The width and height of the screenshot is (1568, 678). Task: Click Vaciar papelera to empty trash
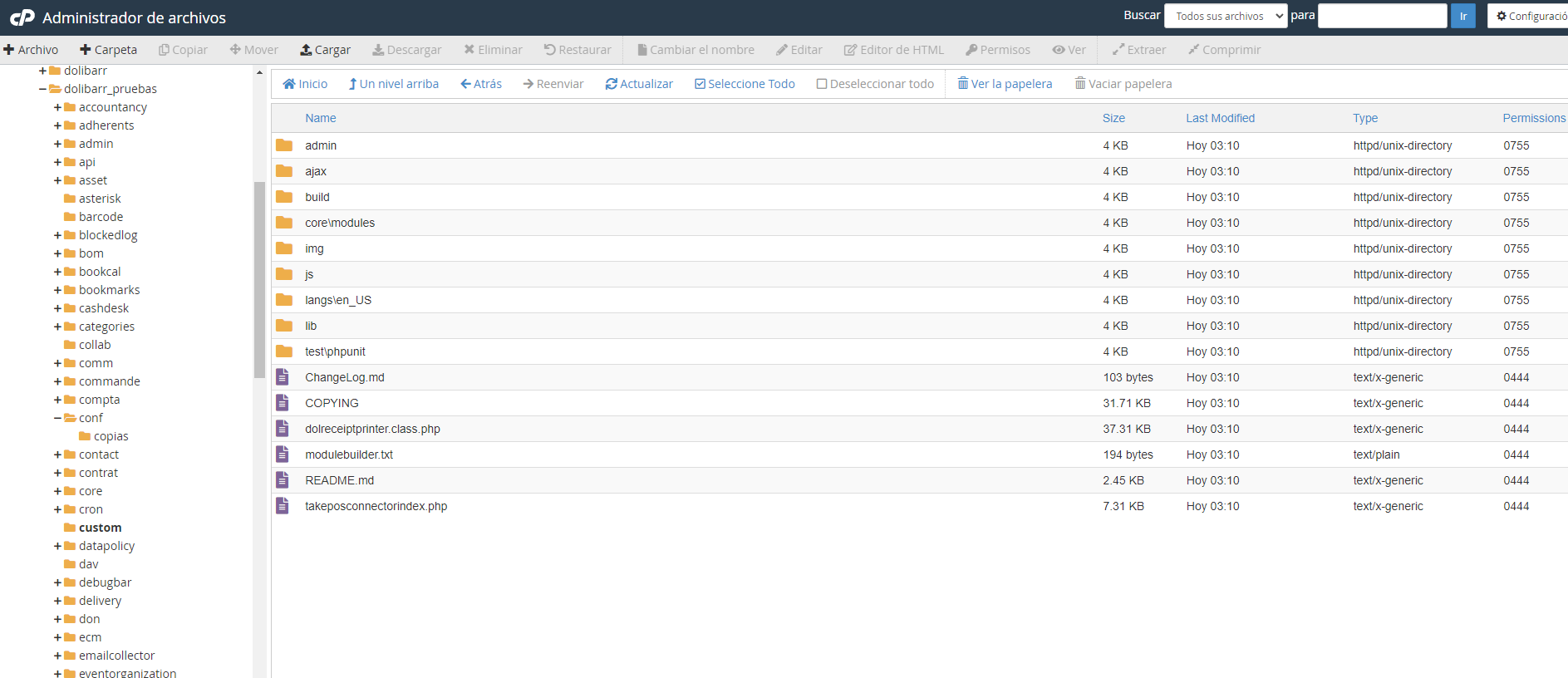[x=1123, y=84]
